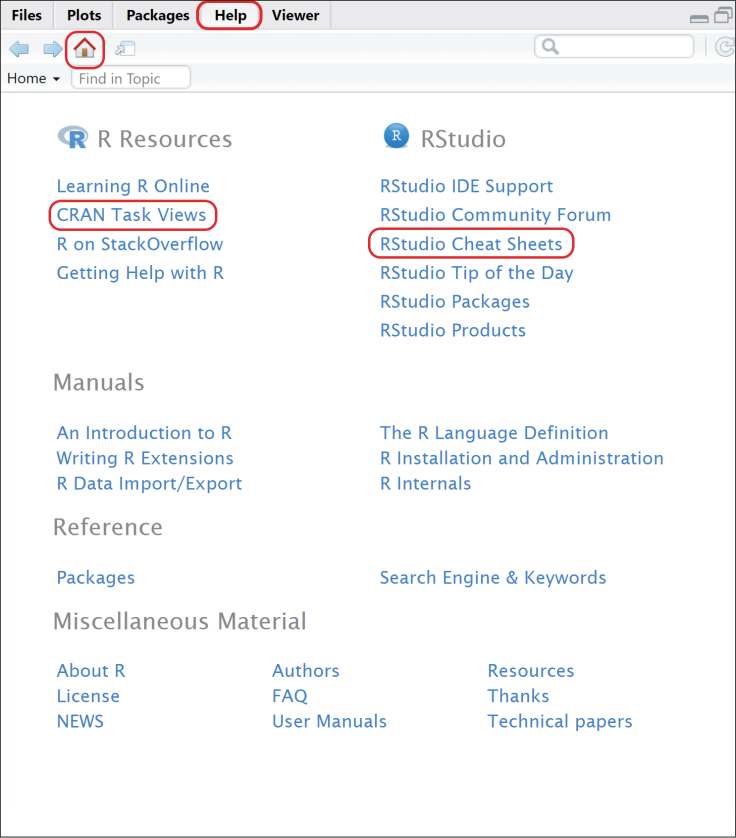Open the Home dropdown menu
Screen dimensions: 736x838
click(34, 79)
